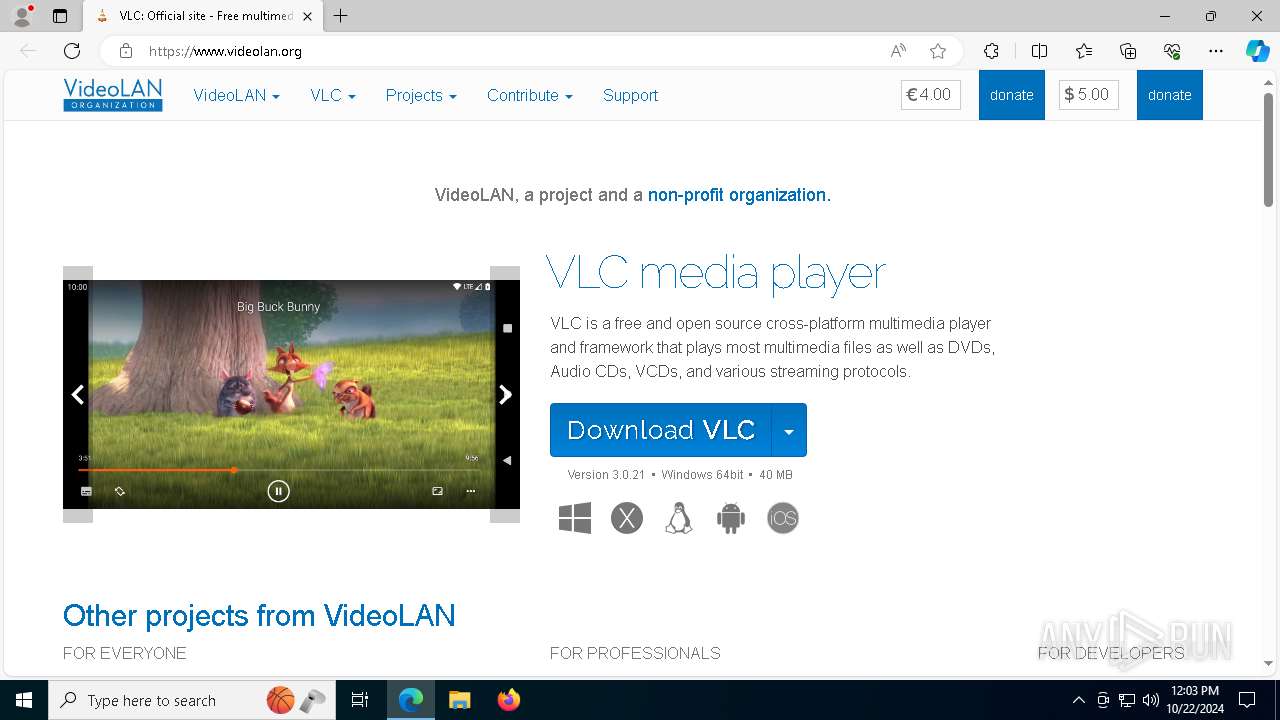
Task: Click the Windows taskbar search box
Action: [190, 700]
